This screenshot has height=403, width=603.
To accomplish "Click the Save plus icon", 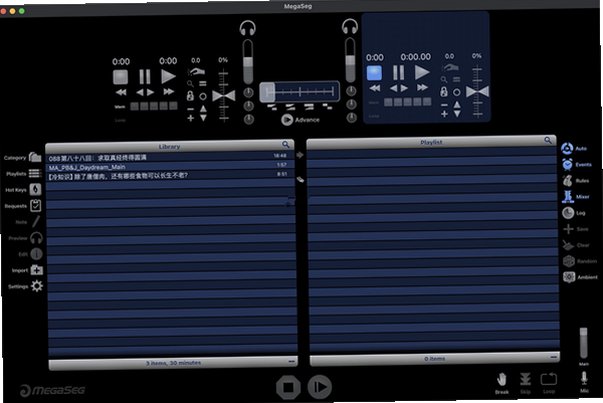I will pyautogui.click(x=568, y=229).
